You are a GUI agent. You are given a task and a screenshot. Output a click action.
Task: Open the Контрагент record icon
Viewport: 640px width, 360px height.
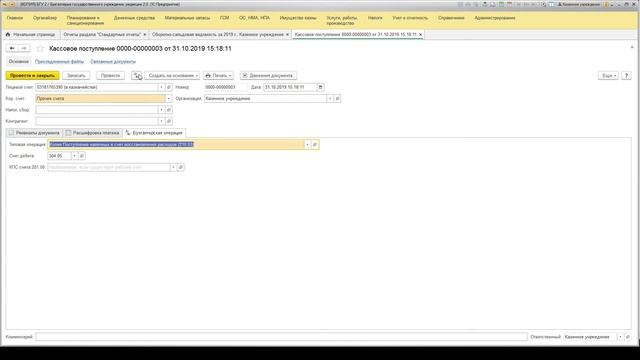click(x=169, y=121)
